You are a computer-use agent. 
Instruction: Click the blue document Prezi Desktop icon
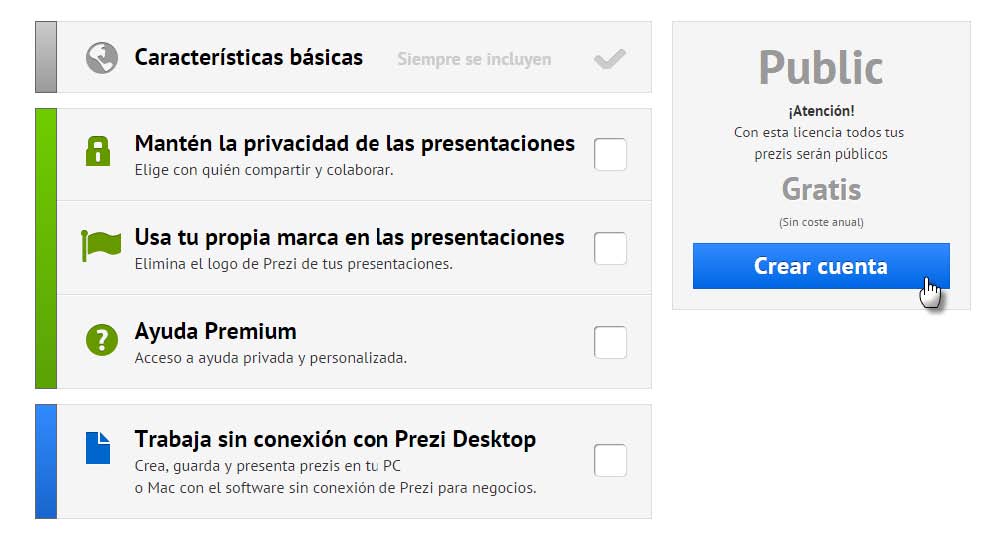[98, 447]
